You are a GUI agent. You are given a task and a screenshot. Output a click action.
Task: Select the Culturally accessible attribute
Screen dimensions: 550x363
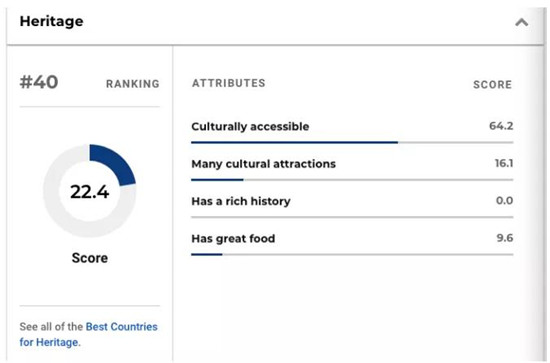click(x=250, y=126)
